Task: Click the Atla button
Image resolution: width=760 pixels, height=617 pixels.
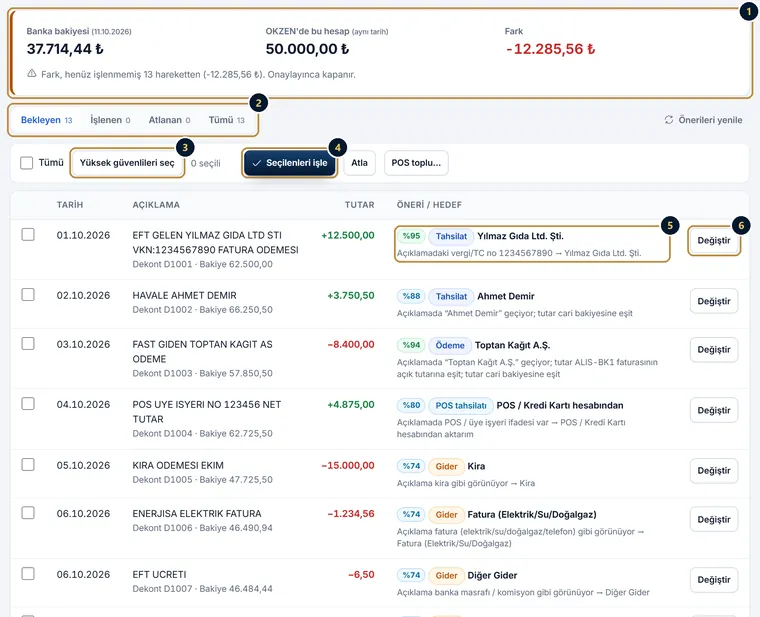Action: coord(359,163)
